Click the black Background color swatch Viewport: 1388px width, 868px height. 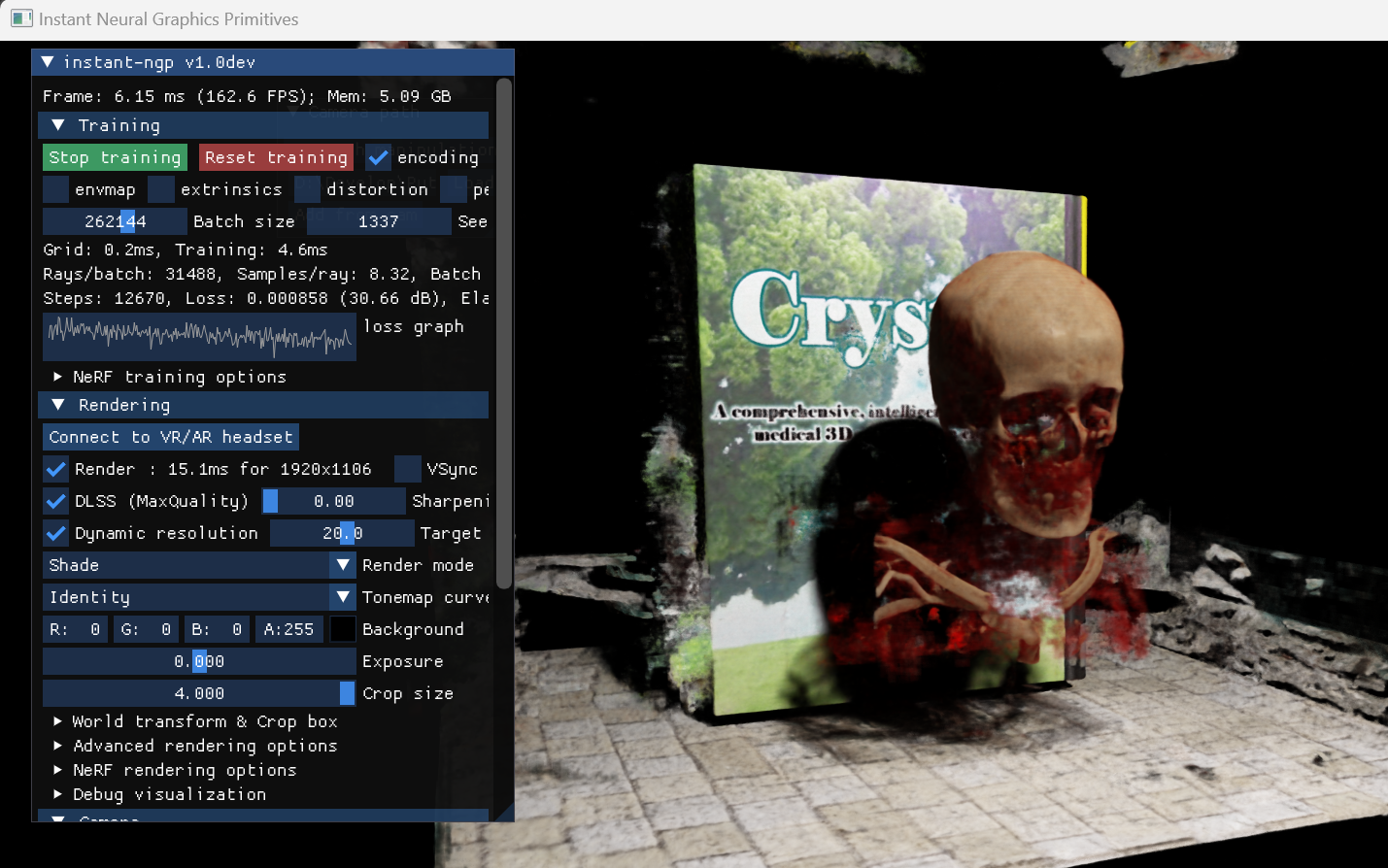[343, 629]
